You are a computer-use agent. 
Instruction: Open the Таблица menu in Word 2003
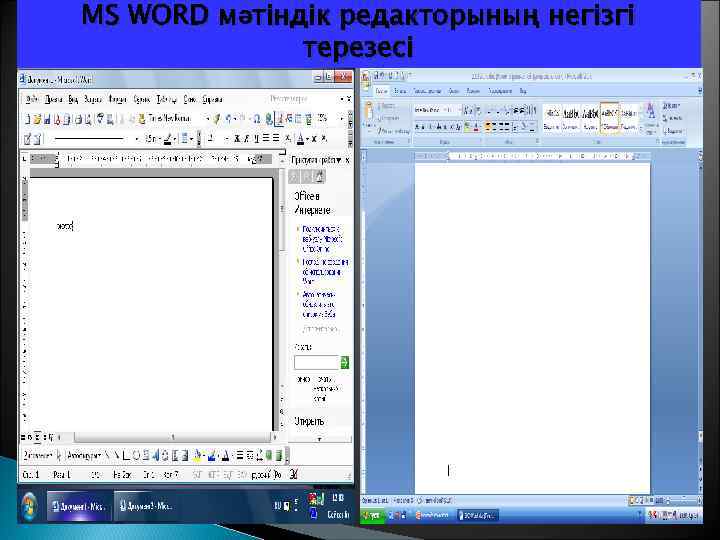(167, 99)
